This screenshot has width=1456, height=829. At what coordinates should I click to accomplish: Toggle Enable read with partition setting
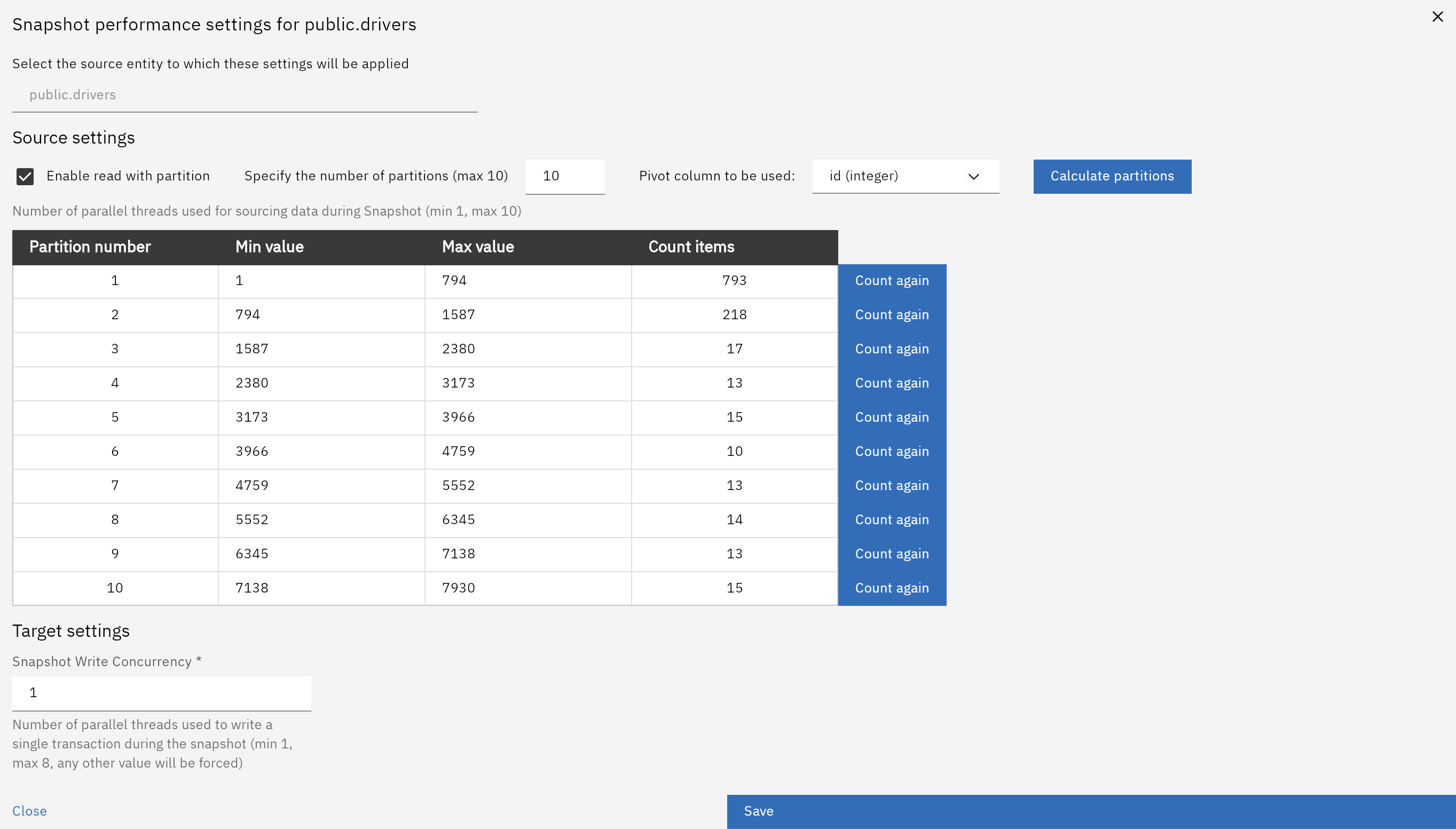pos(25,177)
